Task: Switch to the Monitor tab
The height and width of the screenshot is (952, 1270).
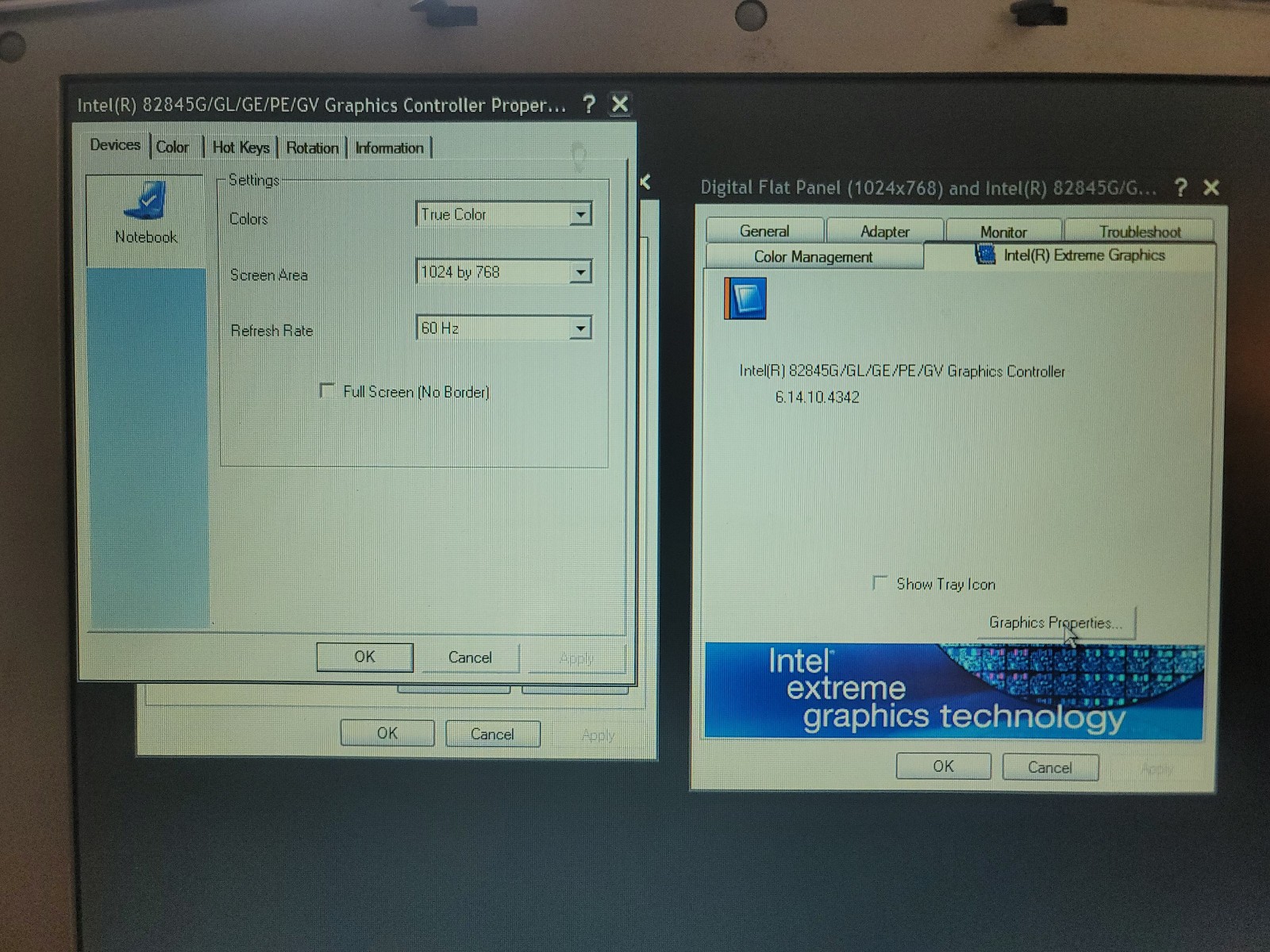Action: 1003,232
